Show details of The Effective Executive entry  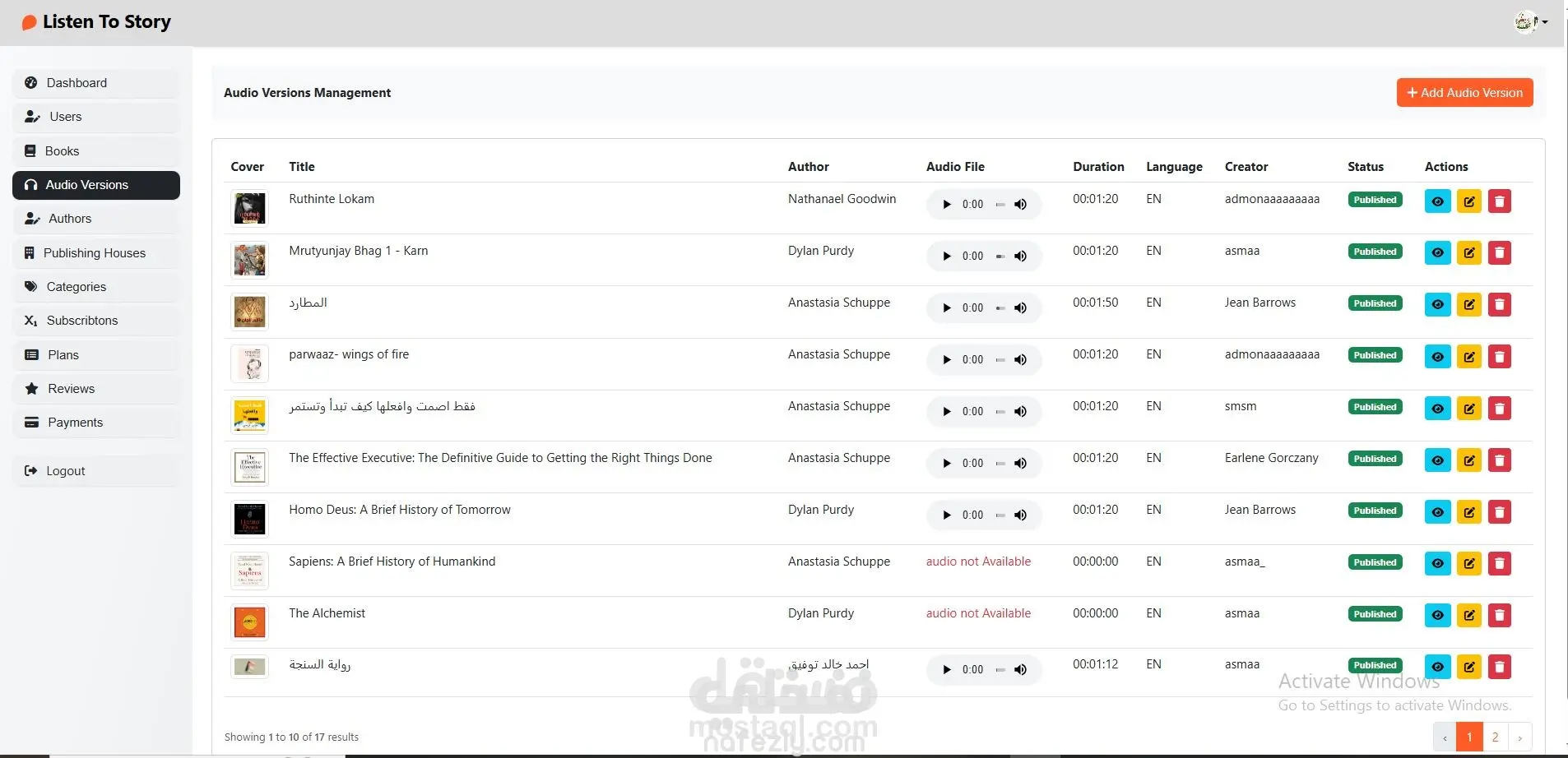[x=1437, y=460]
